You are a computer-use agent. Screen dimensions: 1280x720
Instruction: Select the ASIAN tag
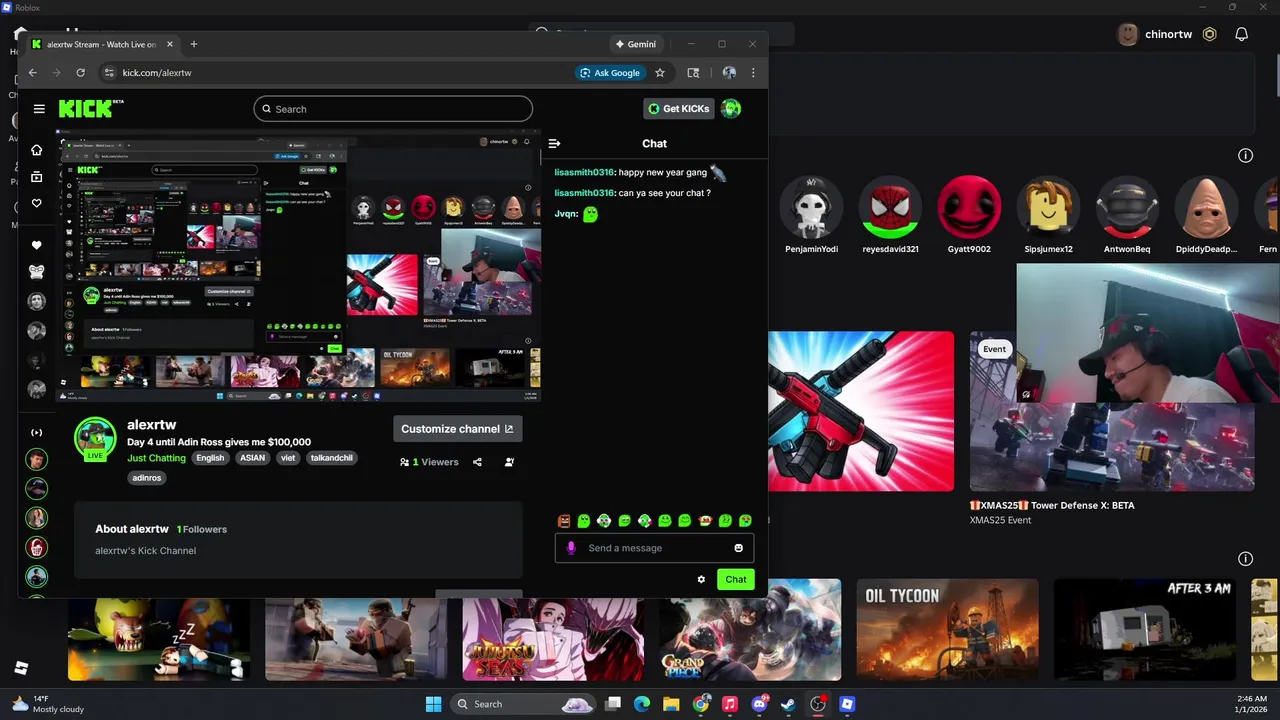[x=252, y=458]
